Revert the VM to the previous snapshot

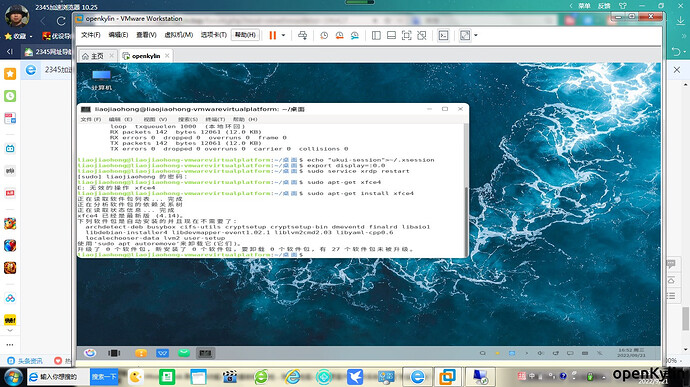point(339,35)
